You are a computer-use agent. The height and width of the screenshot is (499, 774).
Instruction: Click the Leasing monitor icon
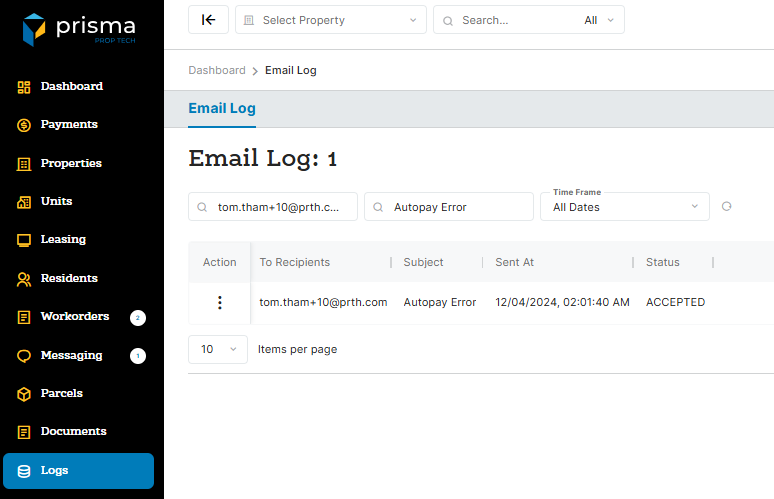coord(24,240)
